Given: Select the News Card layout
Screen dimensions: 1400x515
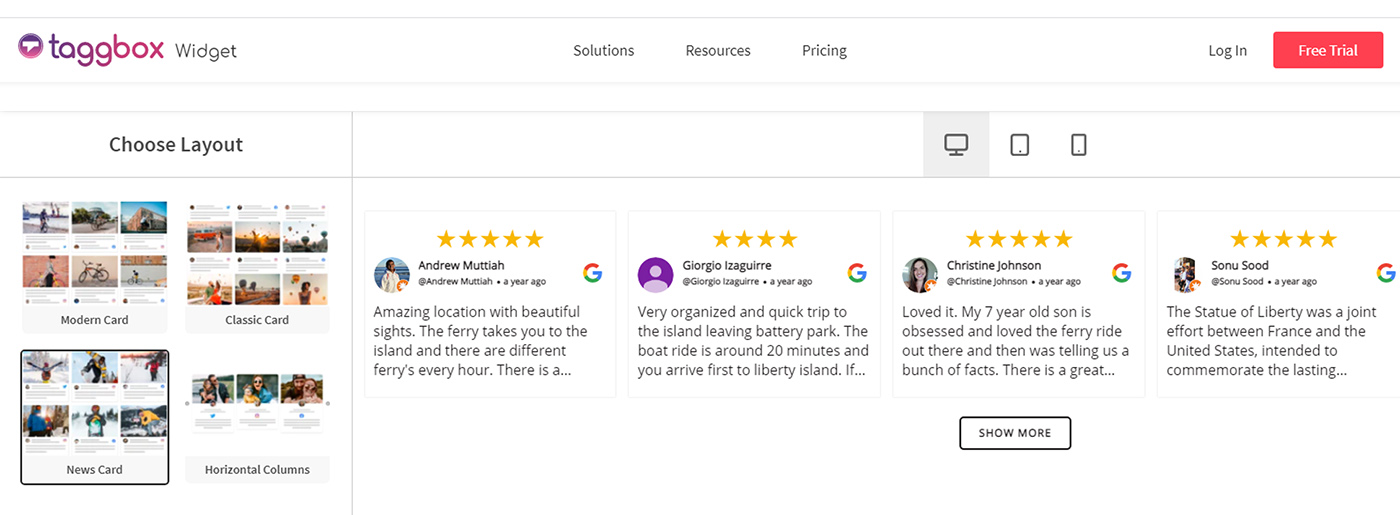Looking at the screenshot, I should 95,416.
